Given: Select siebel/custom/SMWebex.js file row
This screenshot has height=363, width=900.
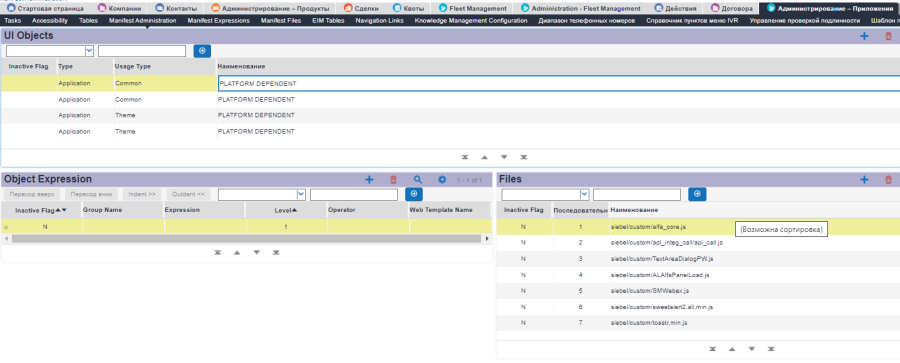Looking at the screenshot, I should (x=697, y=291).
